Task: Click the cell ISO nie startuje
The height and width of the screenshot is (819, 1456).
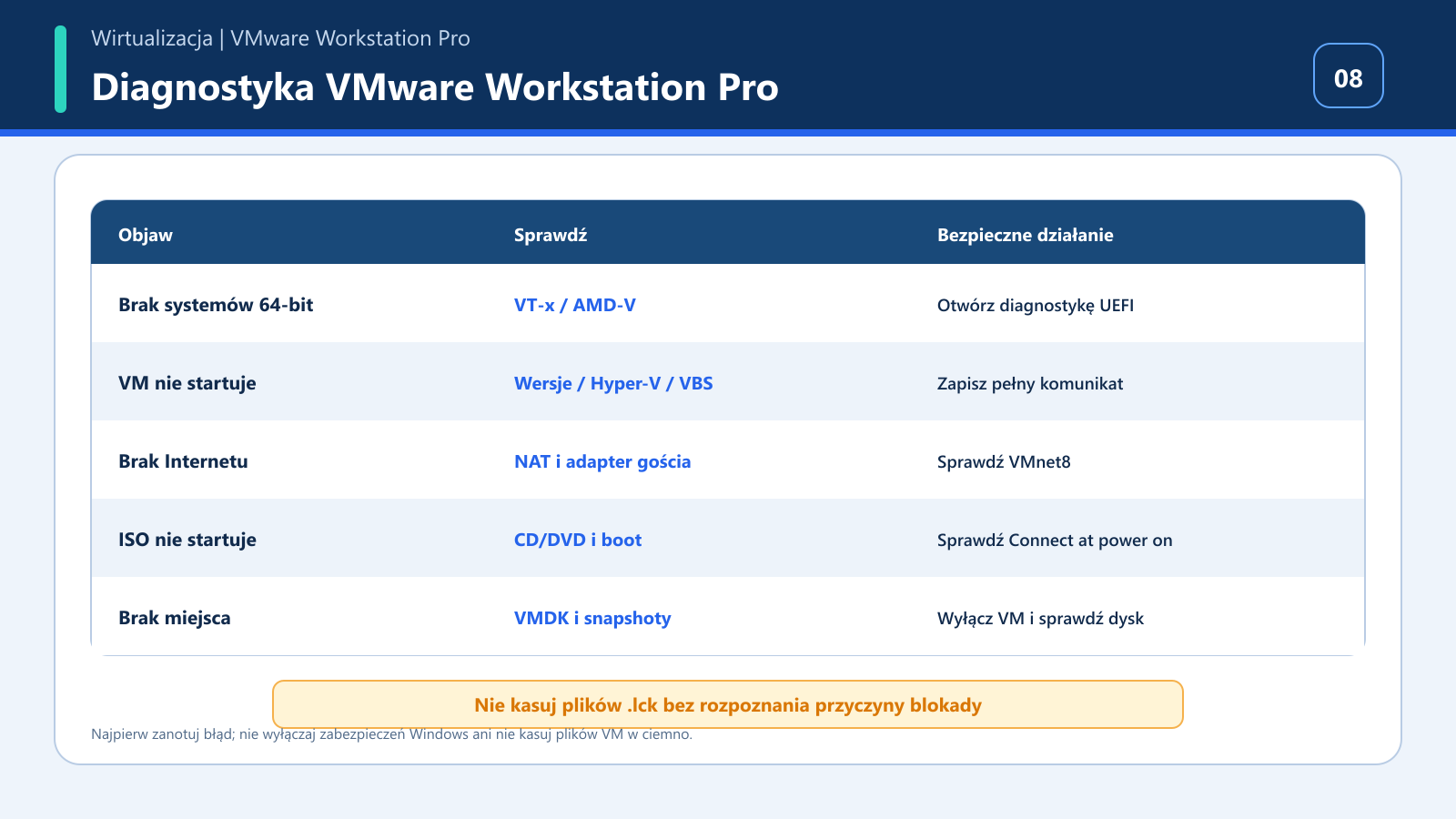Action: tap(187, 540)
